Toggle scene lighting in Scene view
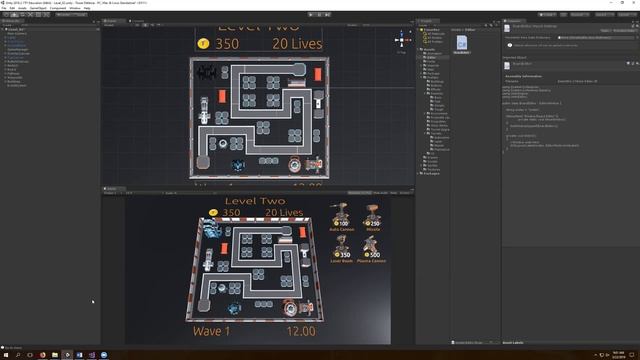640x360 pixels. [145, 25]
